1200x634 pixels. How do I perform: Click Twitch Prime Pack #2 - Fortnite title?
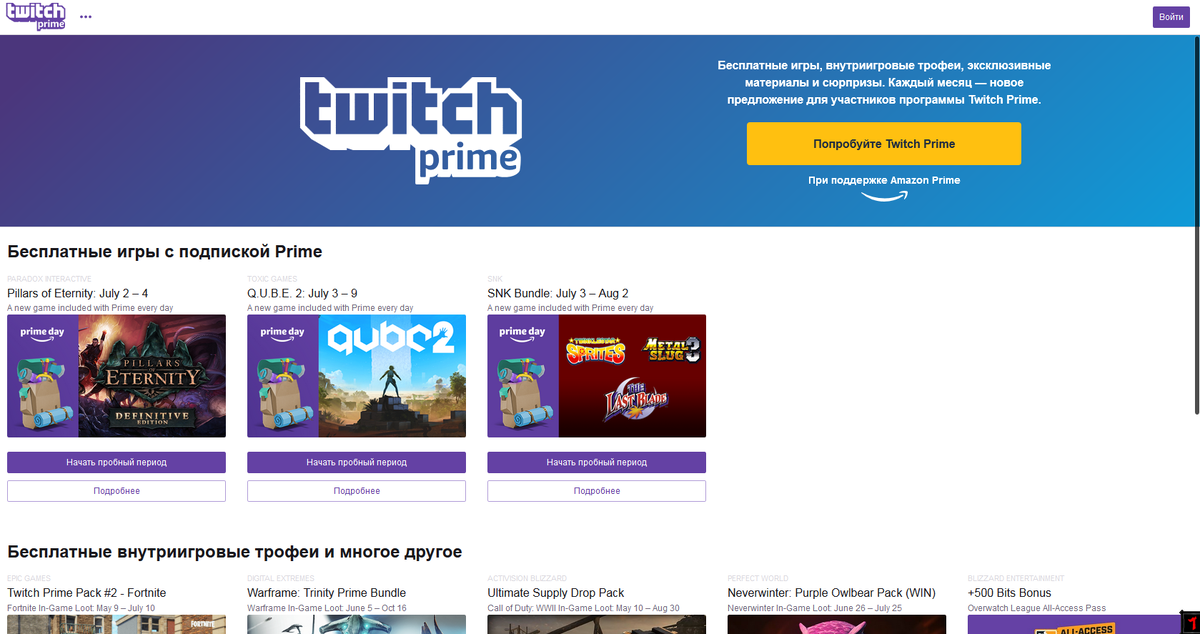(x=87, y=593)
